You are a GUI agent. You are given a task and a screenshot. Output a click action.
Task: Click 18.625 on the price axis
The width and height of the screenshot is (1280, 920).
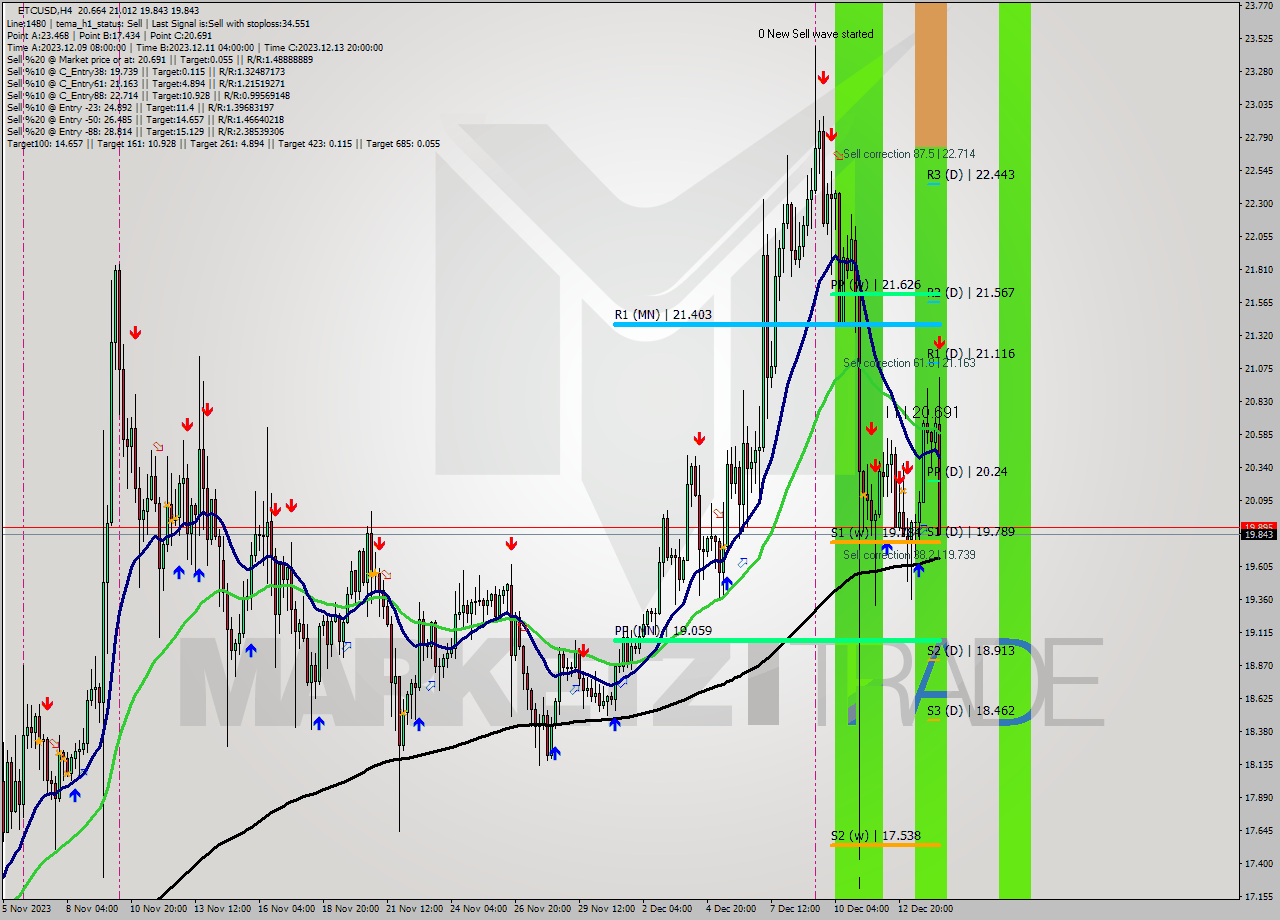1258,699
